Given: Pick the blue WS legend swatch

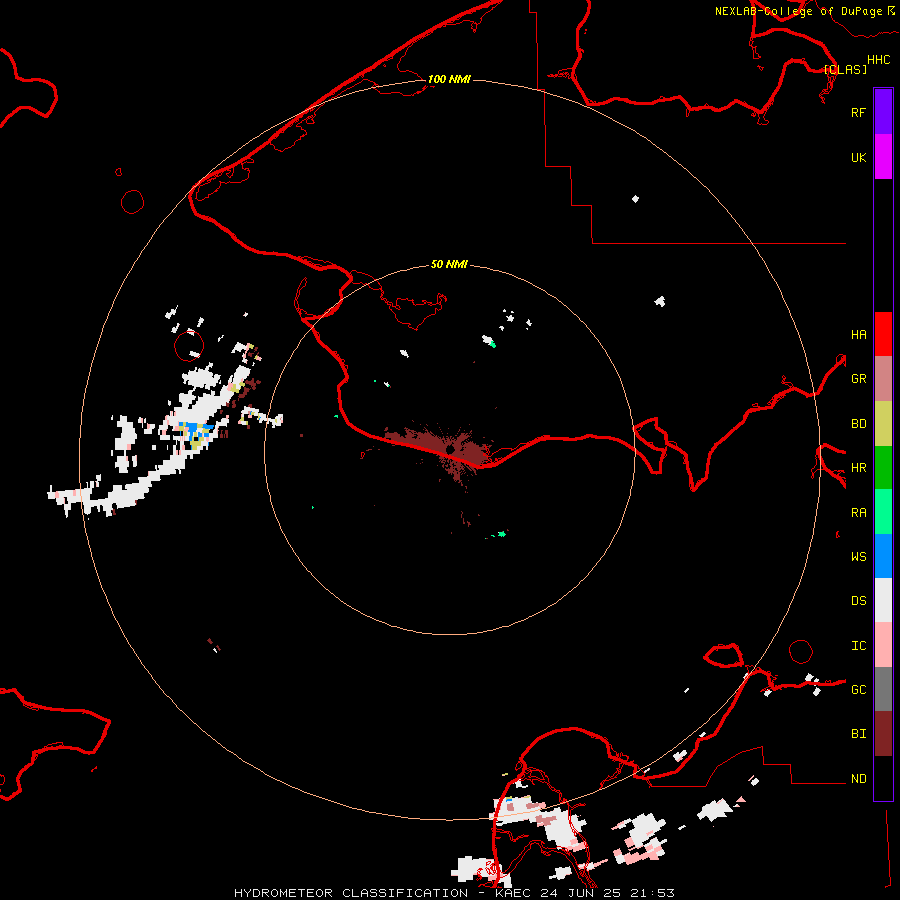Looking at the screenshot, I should tap(883, 556).
